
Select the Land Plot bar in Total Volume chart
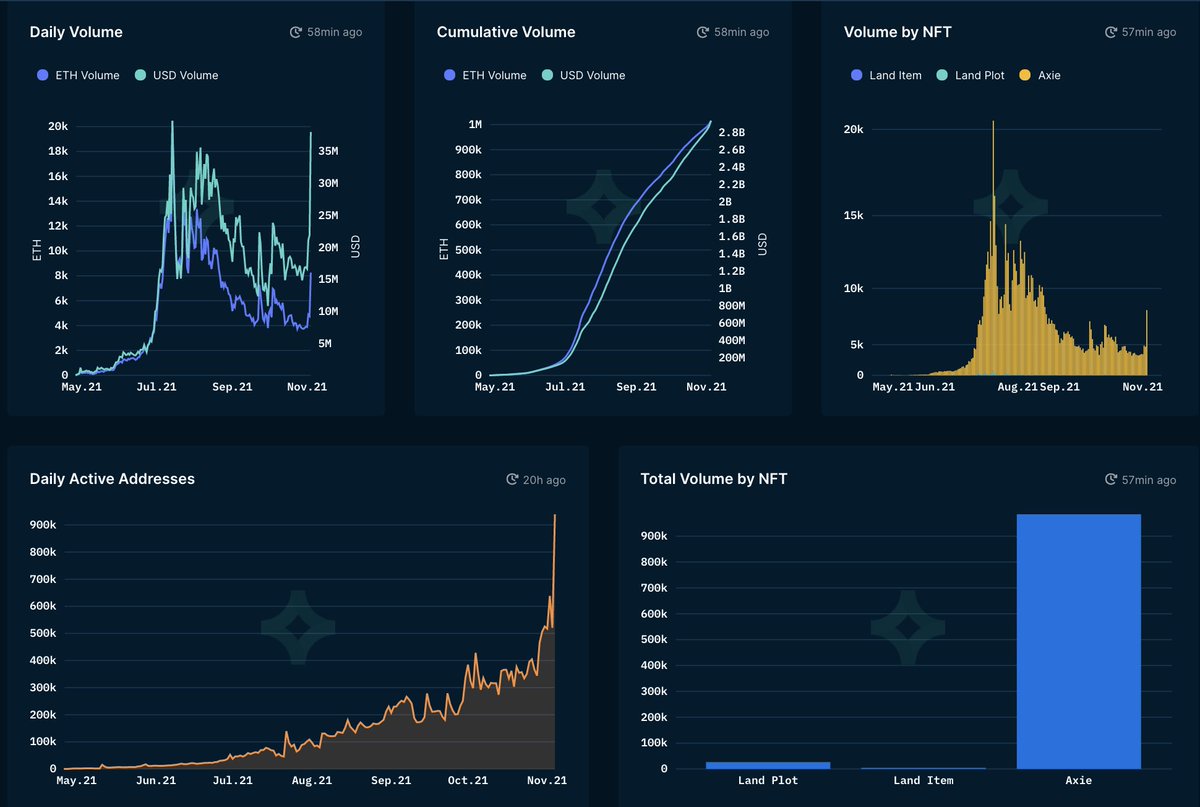coord(768,765)
